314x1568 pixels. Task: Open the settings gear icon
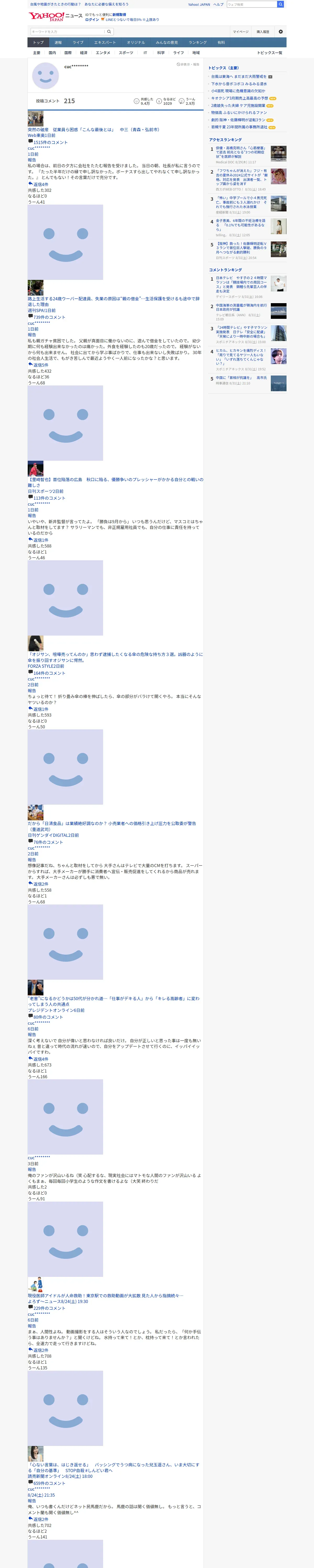[x=281, y=32]
